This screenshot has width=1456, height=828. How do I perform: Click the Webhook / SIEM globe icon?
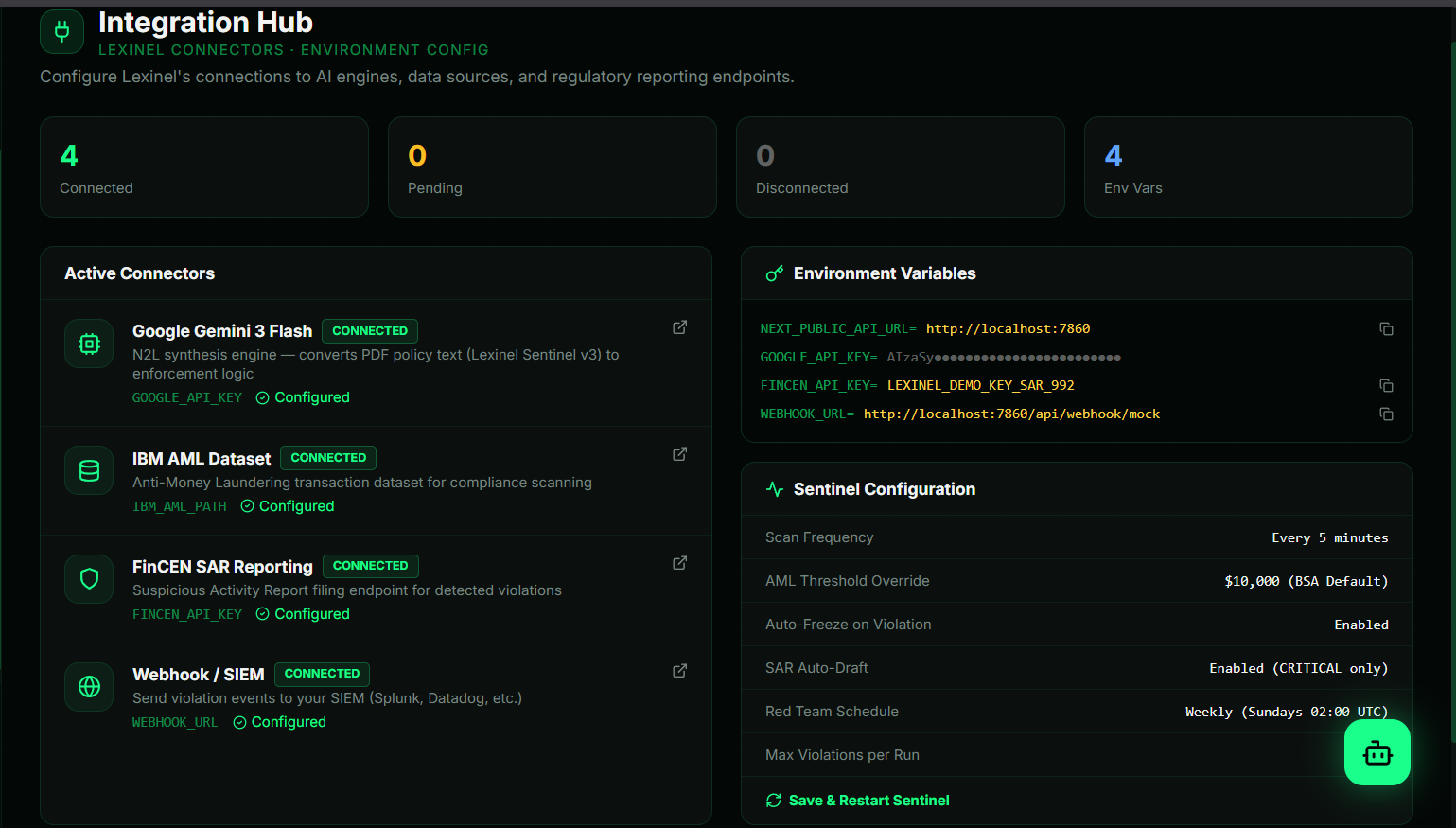click(88, 687)
